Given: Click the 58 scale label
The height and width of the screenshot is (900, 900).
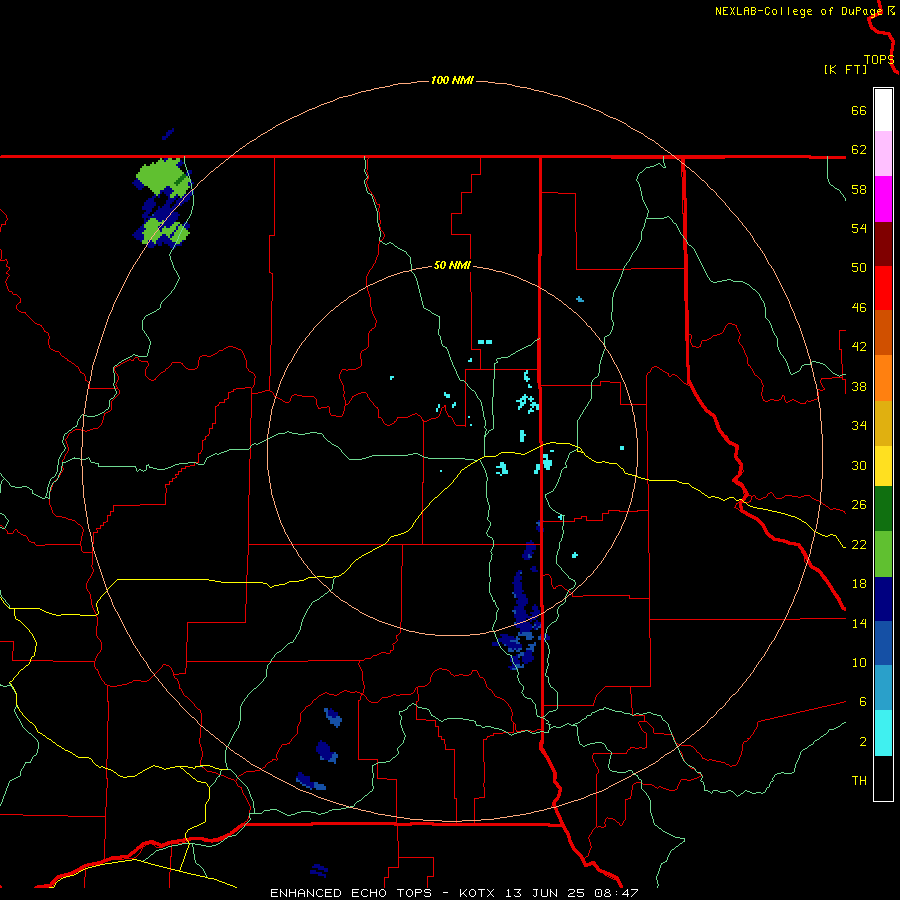Looking at the screenshot, I should [x=859, y=189].
